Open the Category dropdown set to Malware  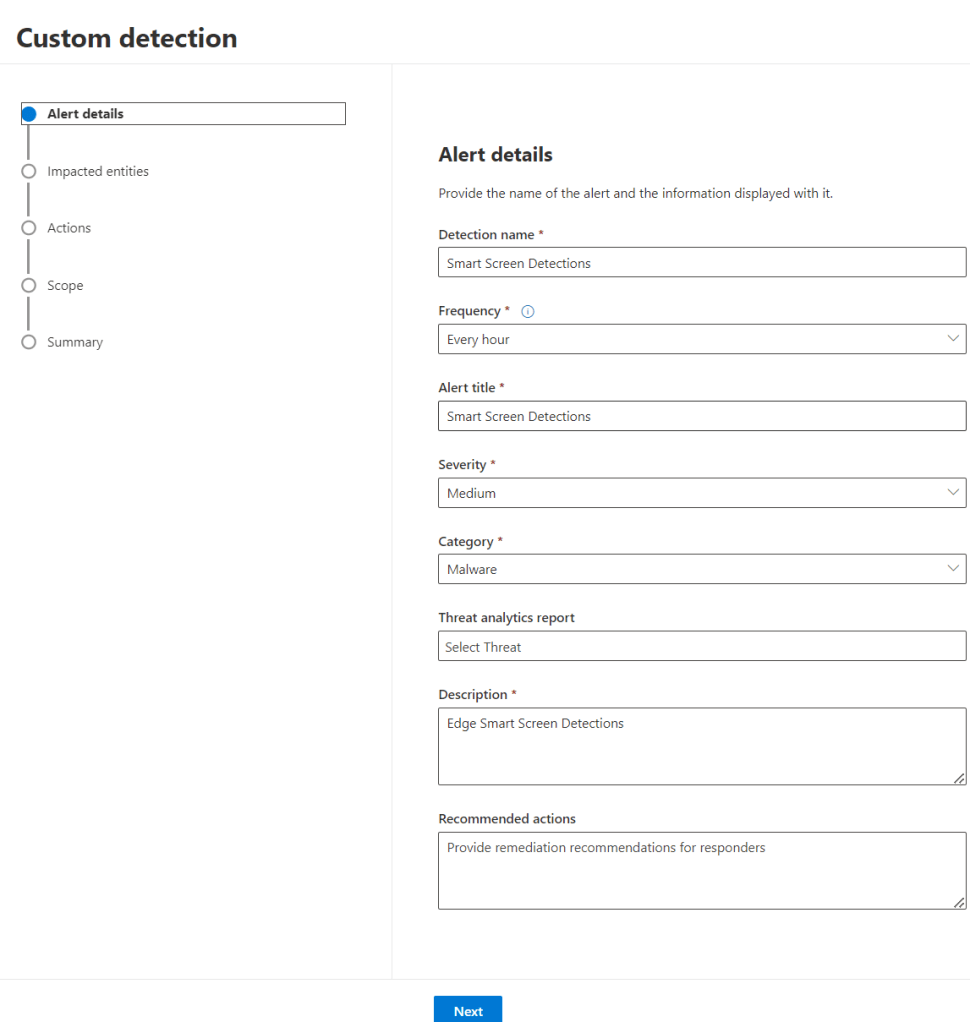(x=701, y=569)
